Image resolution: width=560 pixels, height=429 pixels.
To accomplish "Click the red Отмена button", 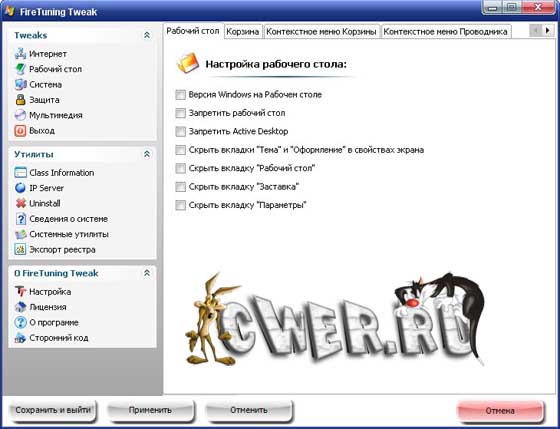I will coord(500,411).
